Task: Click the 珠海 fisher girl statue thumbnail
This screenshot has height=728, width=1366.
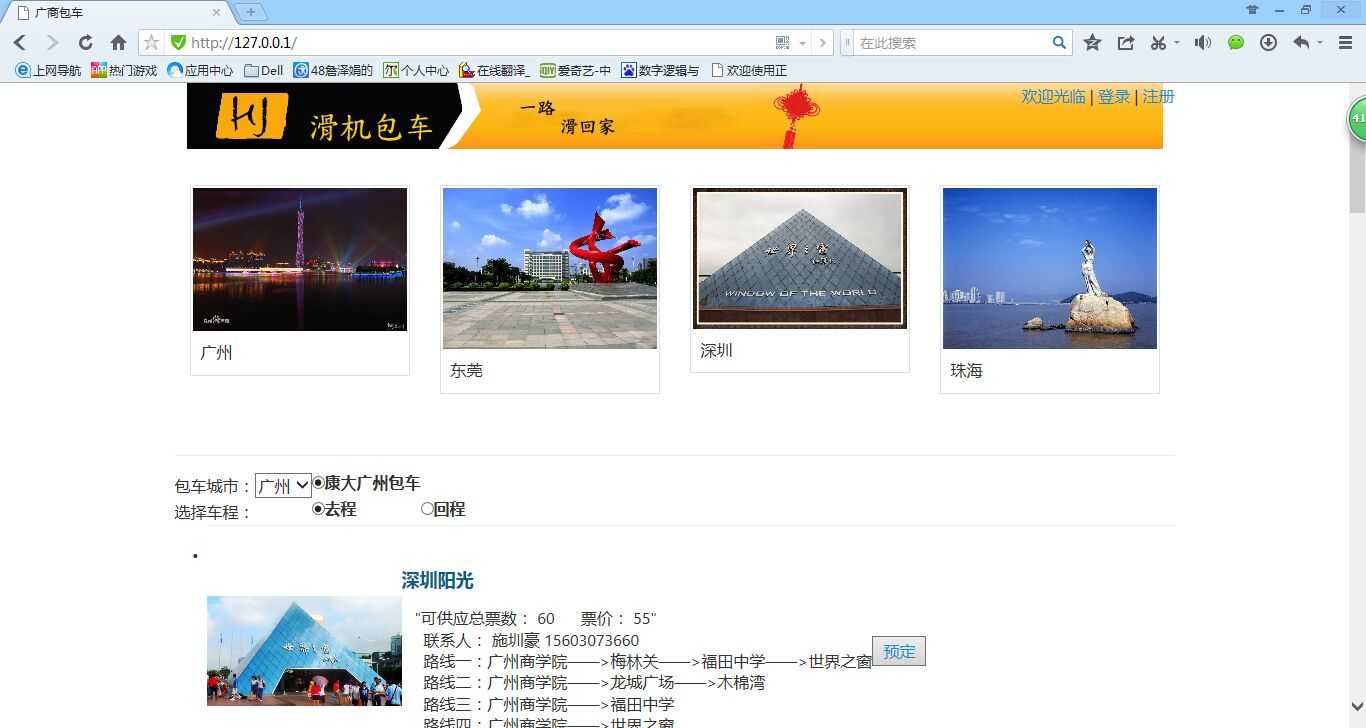Action: coord(1050,268)
